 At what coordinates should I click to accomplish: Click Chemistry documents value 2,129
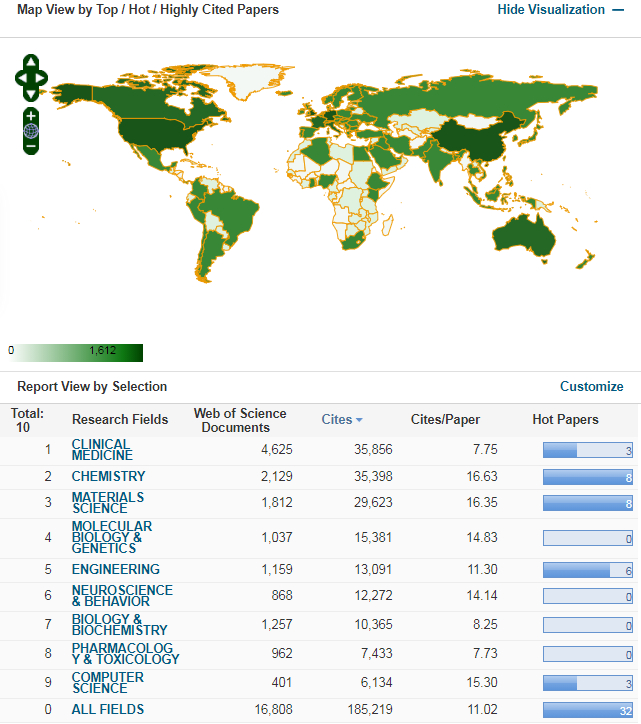277,476
